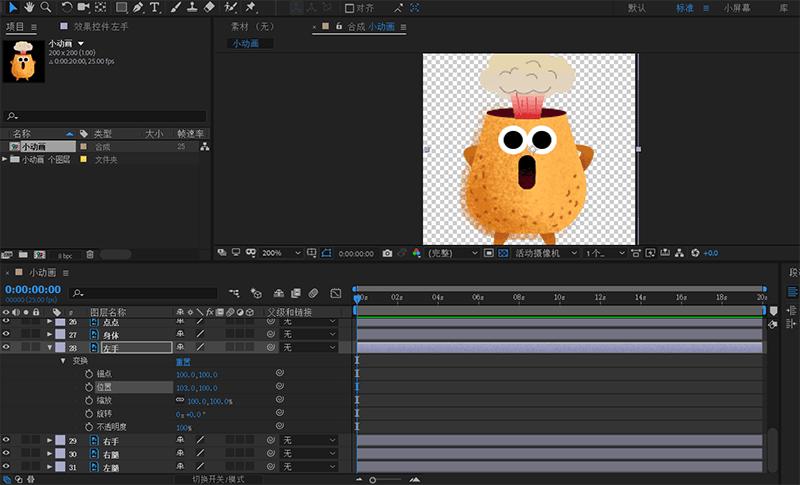Toggle the 对齐 snapping checkbox
800x485 pixels.
point(348,8)
